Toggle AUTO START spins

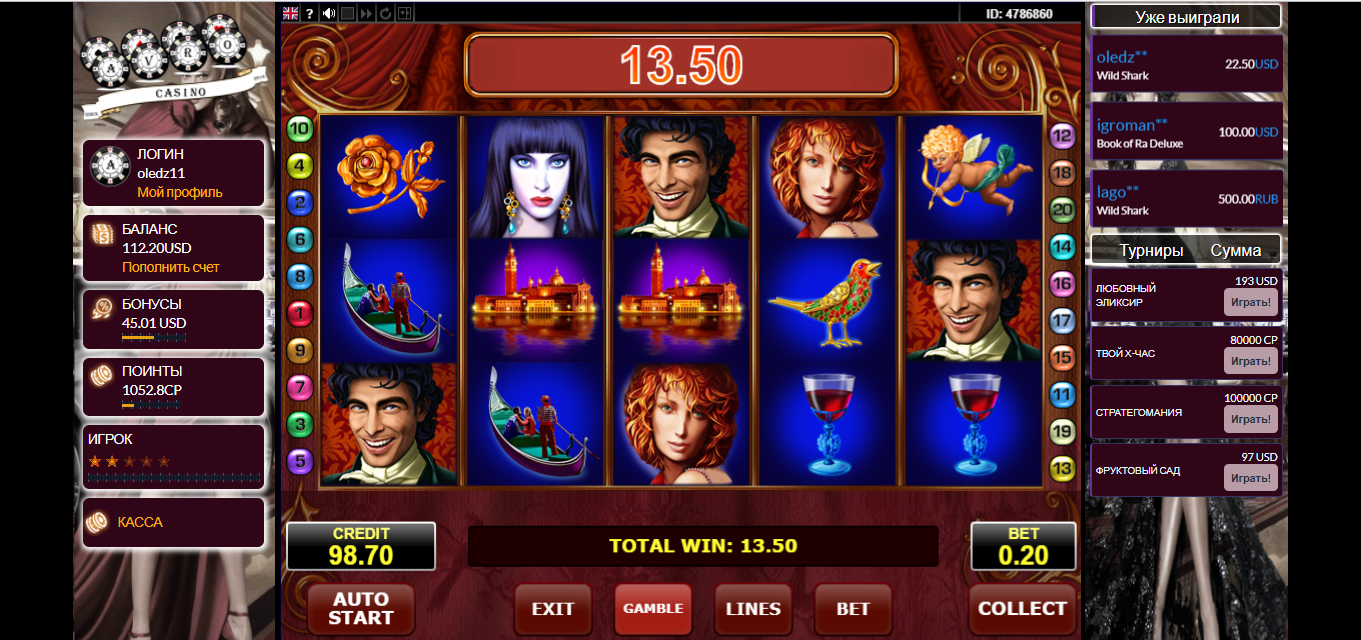tap(360, 608)
